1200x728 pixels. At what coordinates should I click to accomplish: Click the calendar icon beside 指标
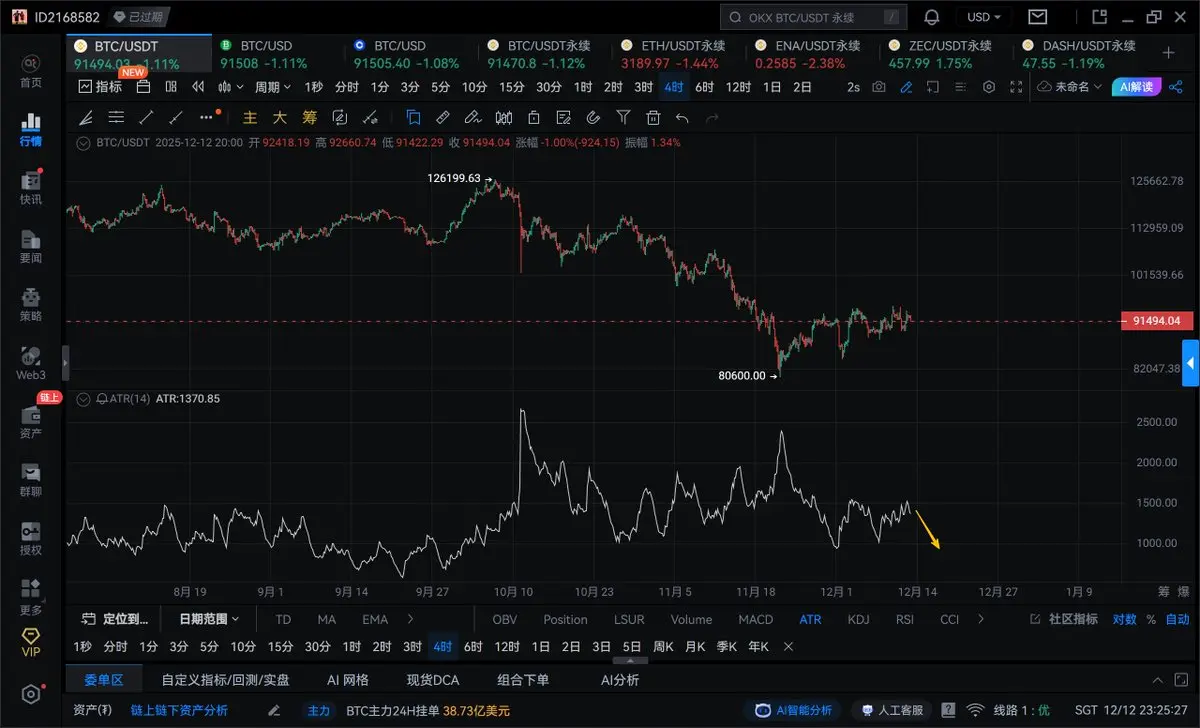(143, 87)
